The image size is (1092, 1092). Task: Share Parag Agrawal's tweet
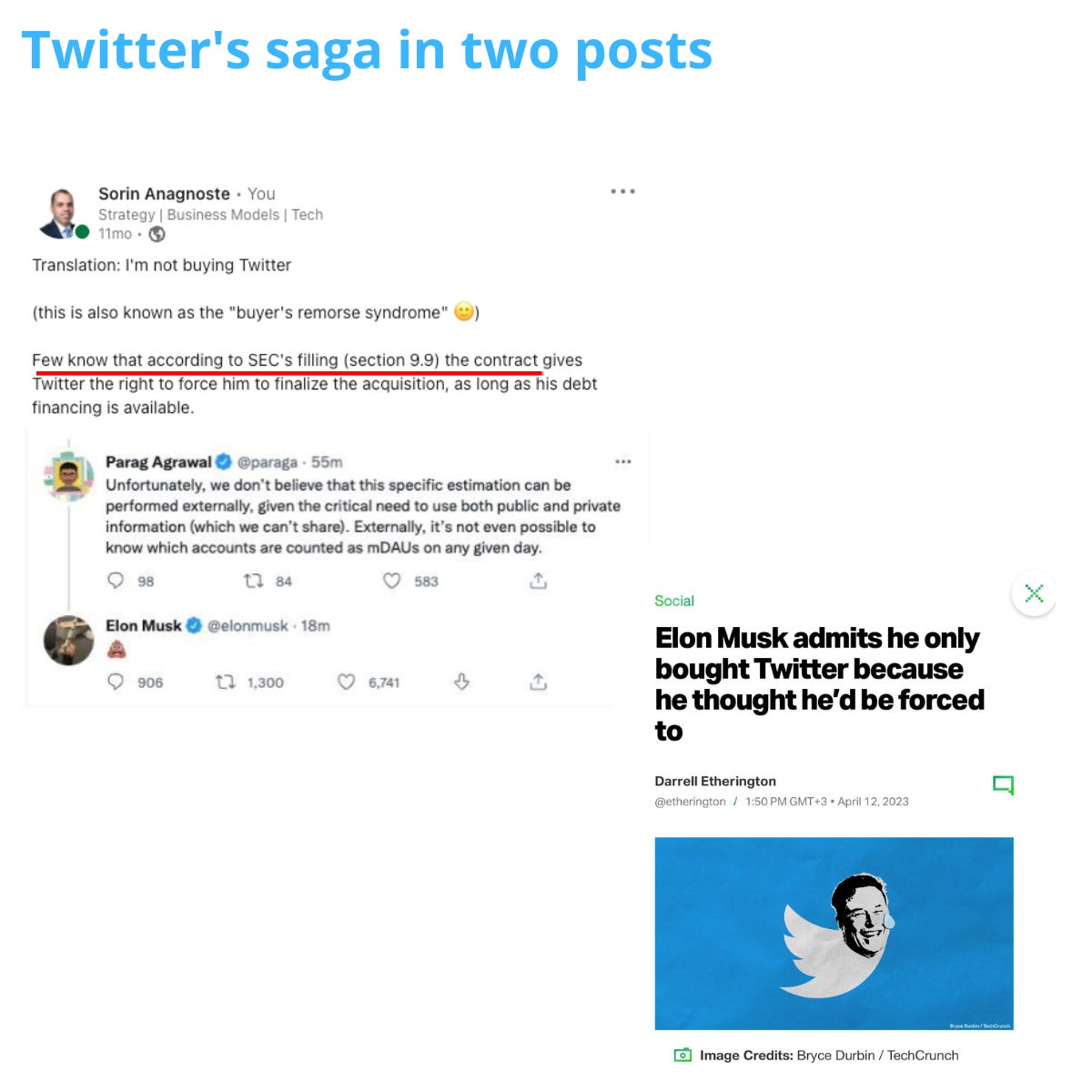click(x=538, y=581)
